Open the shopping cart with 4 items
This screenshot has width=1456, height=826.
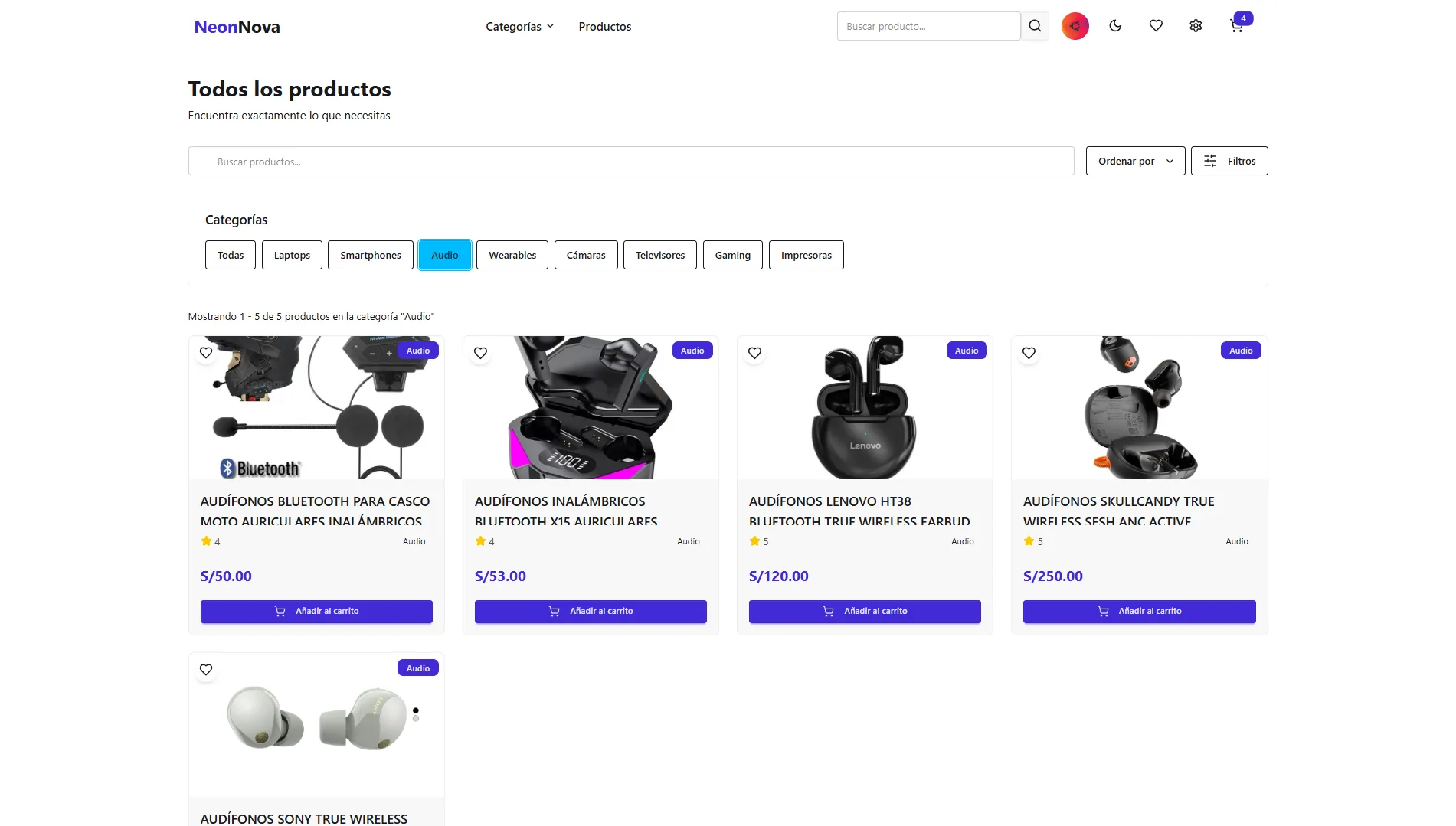pos(1237,26)
